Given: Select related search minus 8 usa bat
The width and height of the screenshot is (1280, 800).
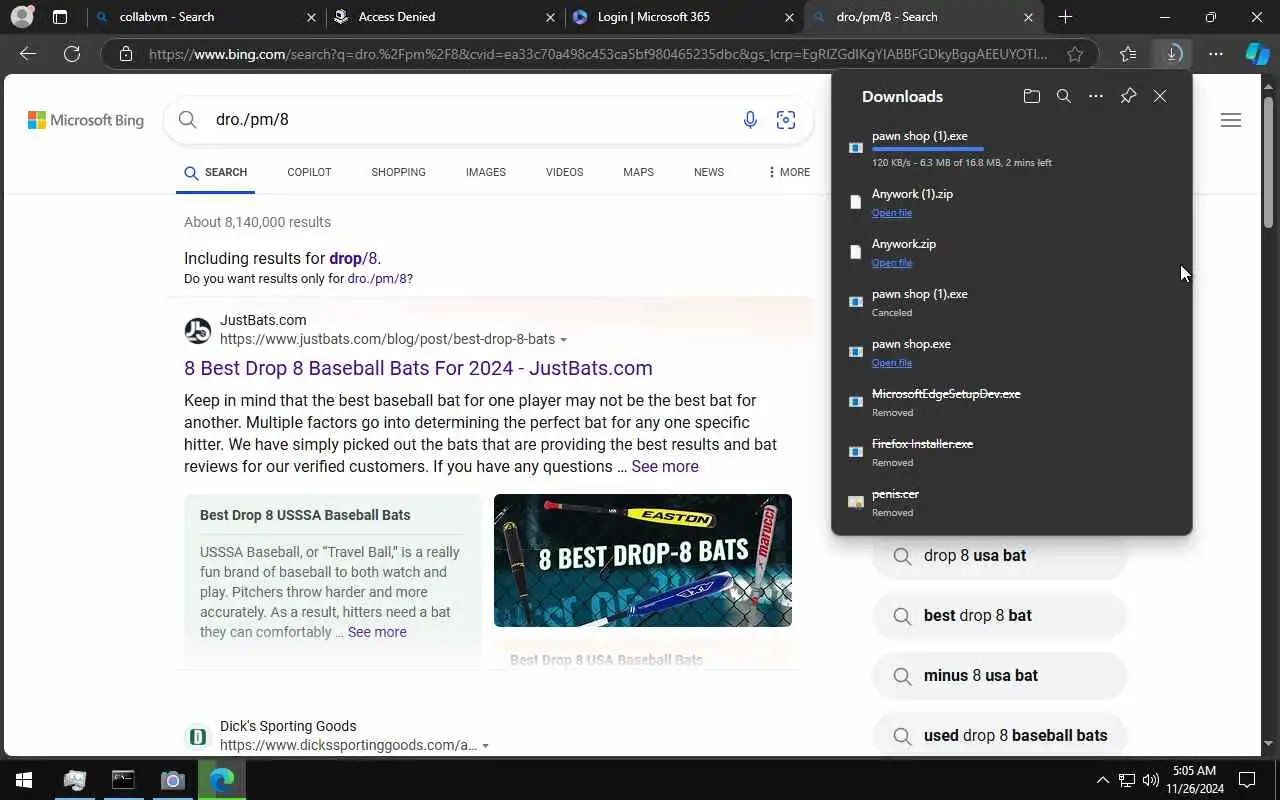Looking at the screenshot, I should click(999, 675).
